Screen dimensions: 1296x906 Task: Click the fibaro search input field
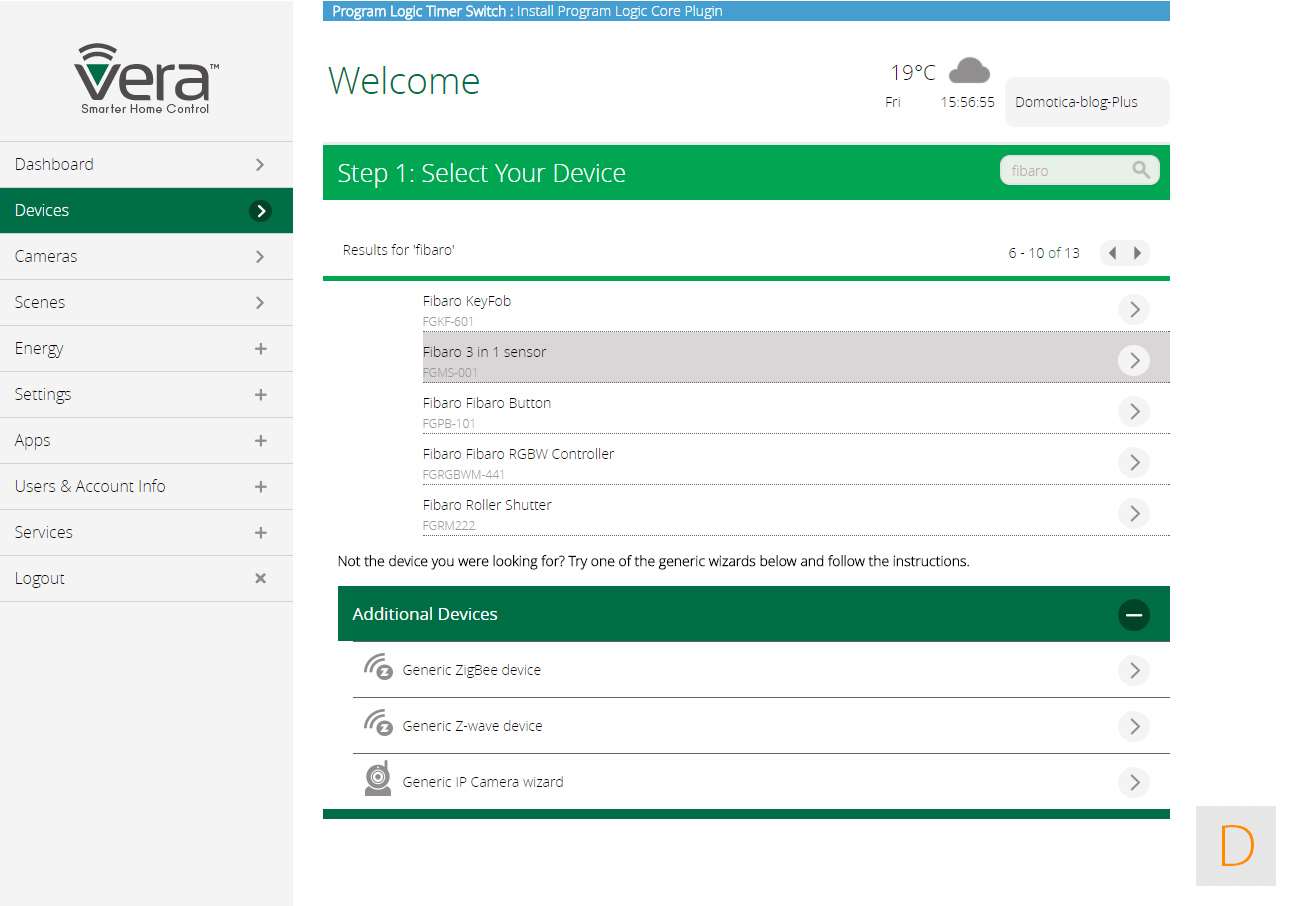click(x=1066, y=170)
